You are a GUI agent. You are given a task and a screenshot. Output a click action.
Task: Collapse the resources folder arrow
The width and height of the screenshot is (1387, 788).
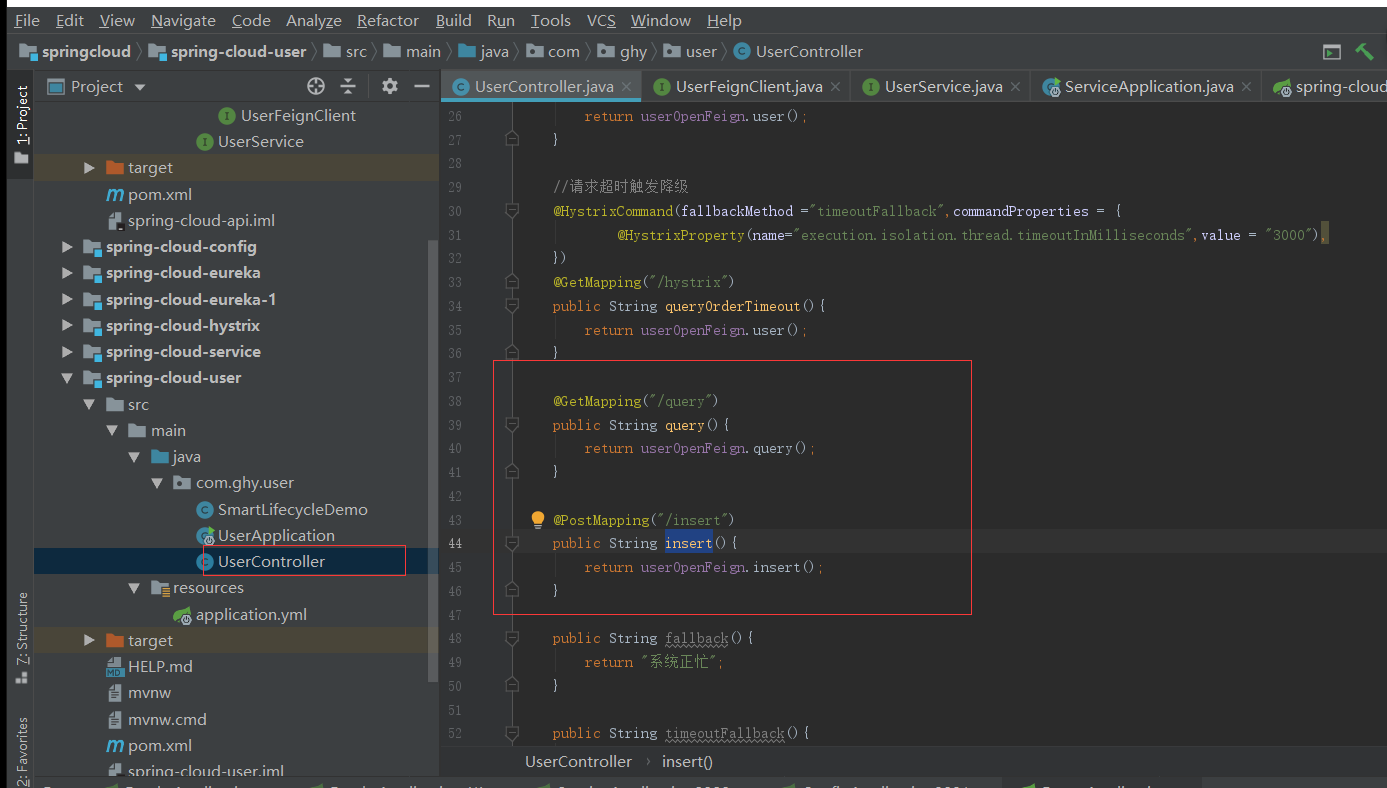tap(134, 588)
